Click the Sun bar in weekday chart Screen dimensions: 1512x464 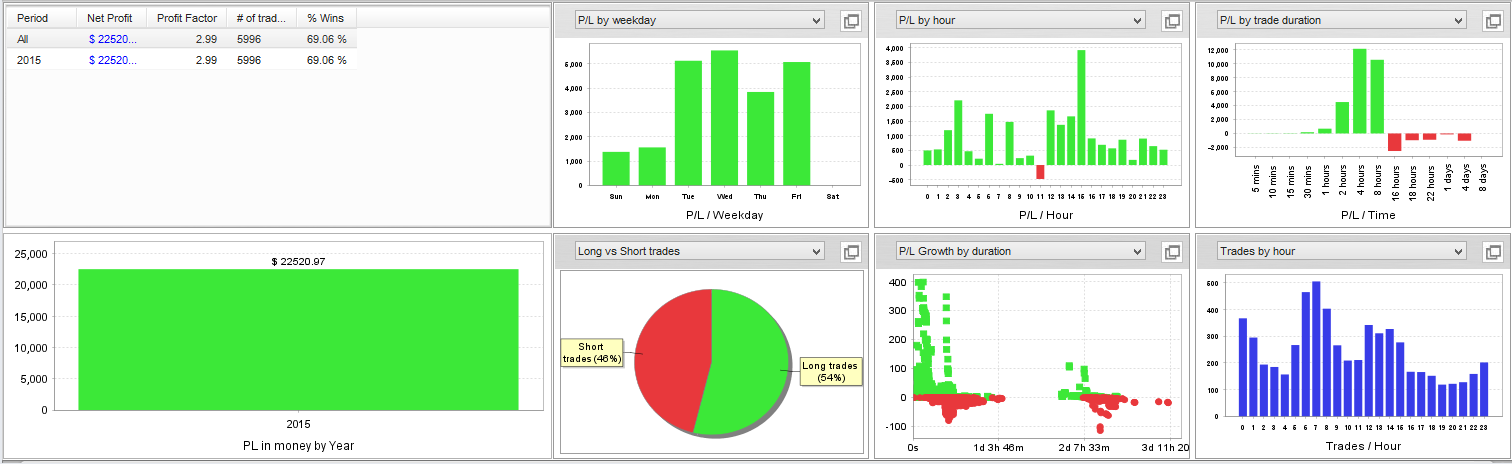616,168
